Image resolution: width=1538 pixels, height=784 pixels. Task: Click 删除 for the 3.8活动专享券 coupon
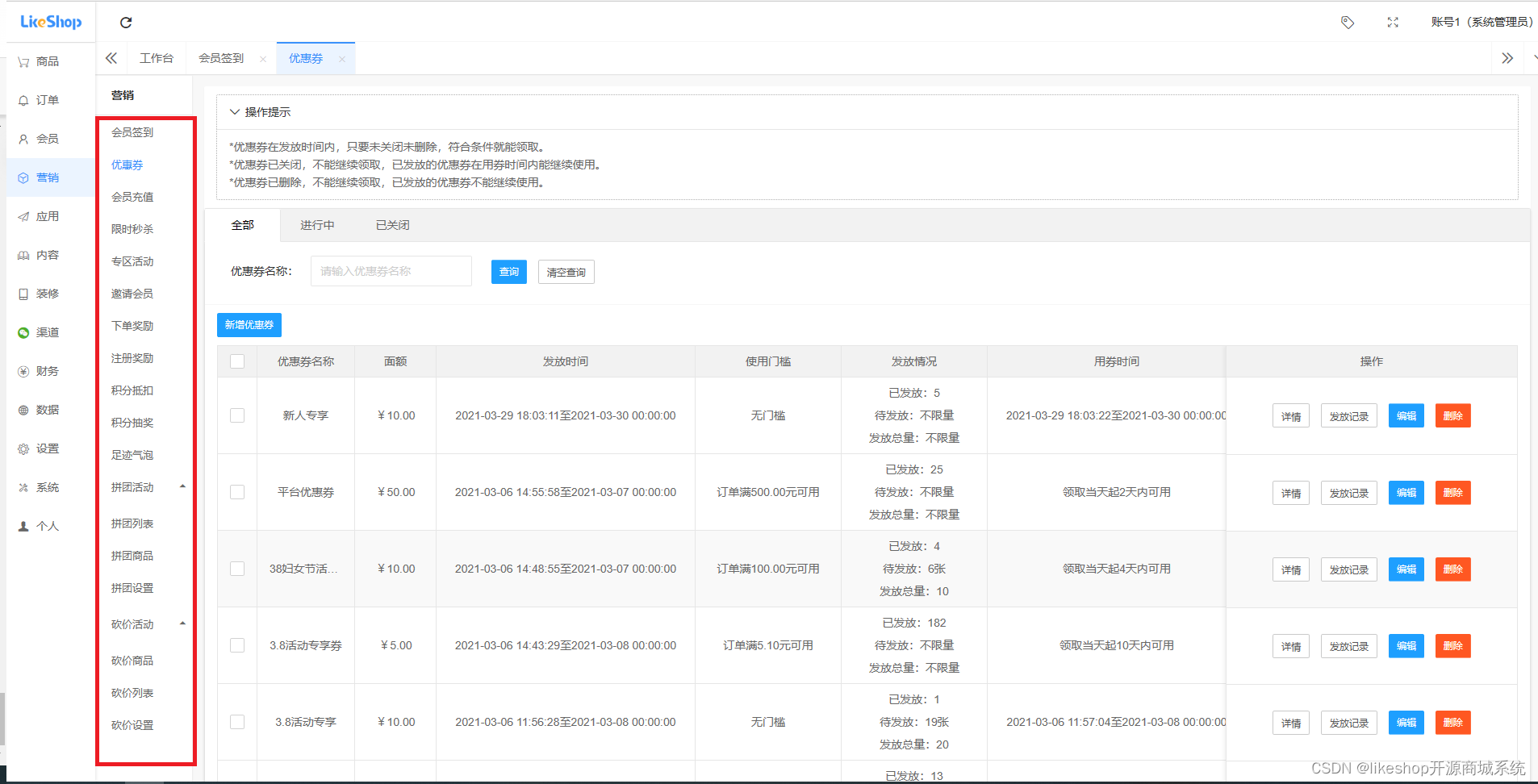[x=1453, y=646]
